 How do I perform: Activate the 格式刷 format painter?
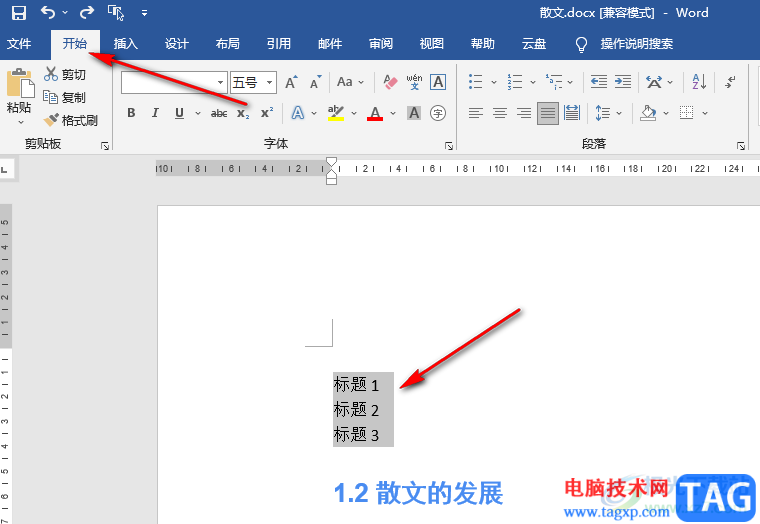point(70,120)
